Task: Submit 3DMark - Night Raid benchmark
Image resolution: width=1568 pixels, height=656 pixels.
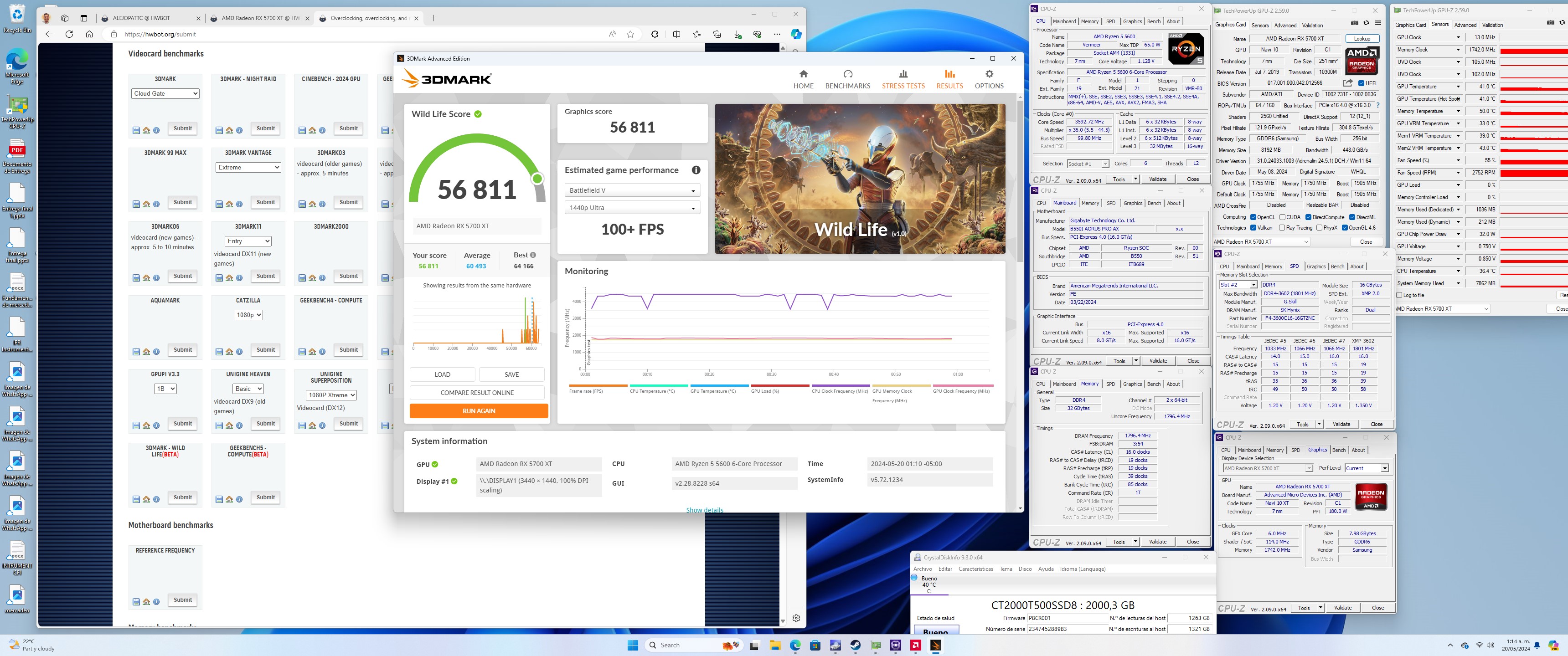Action: tap(265, 128)
